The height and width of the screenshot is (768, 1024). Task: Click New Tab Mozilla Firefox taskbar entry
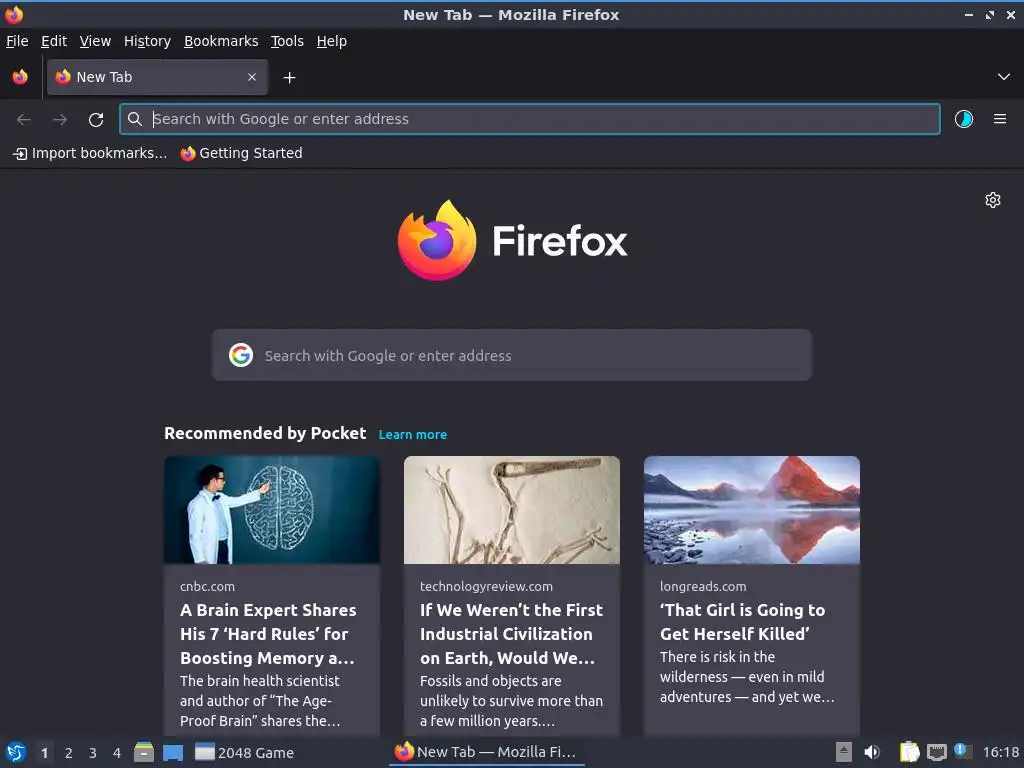tap(486, 752)
